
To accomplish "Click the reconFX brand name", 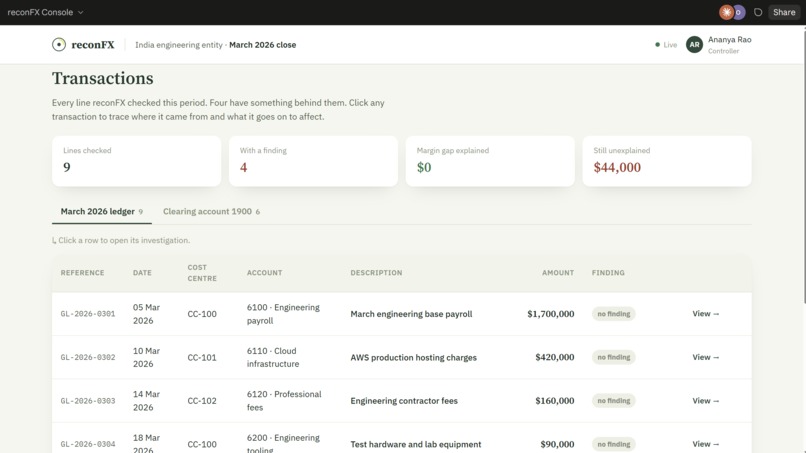I will tap(93, 45).
